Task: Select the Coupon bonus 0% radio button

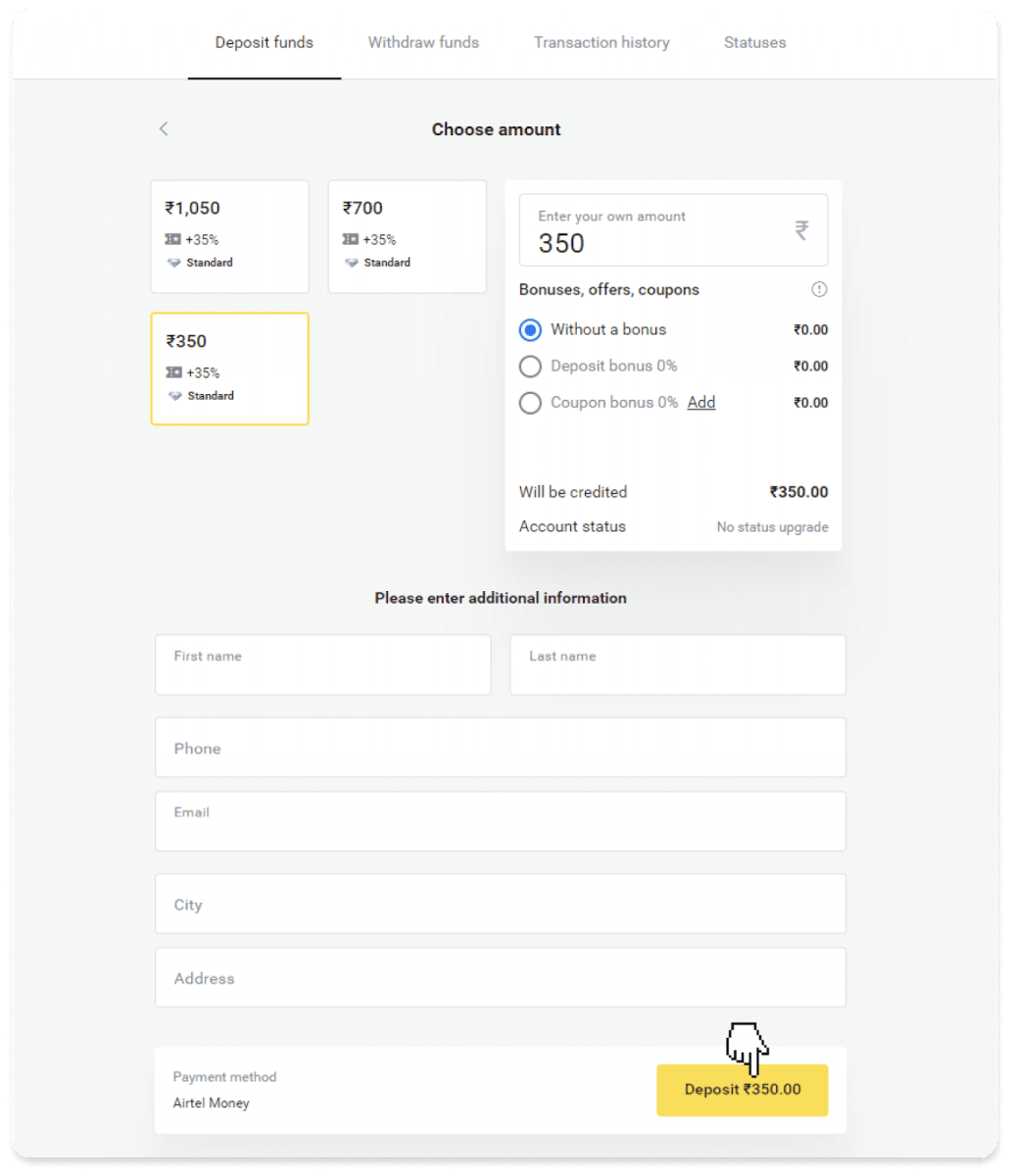Action: 530,403
